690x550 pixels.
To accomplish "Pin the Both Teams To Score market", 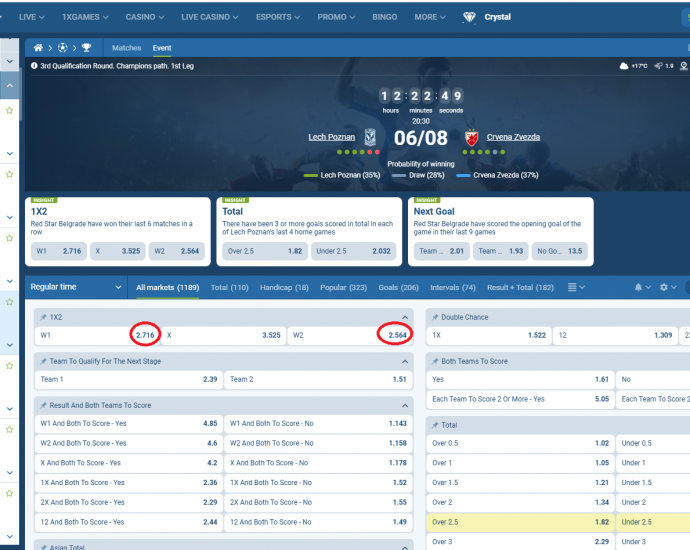I will point(435,361).
